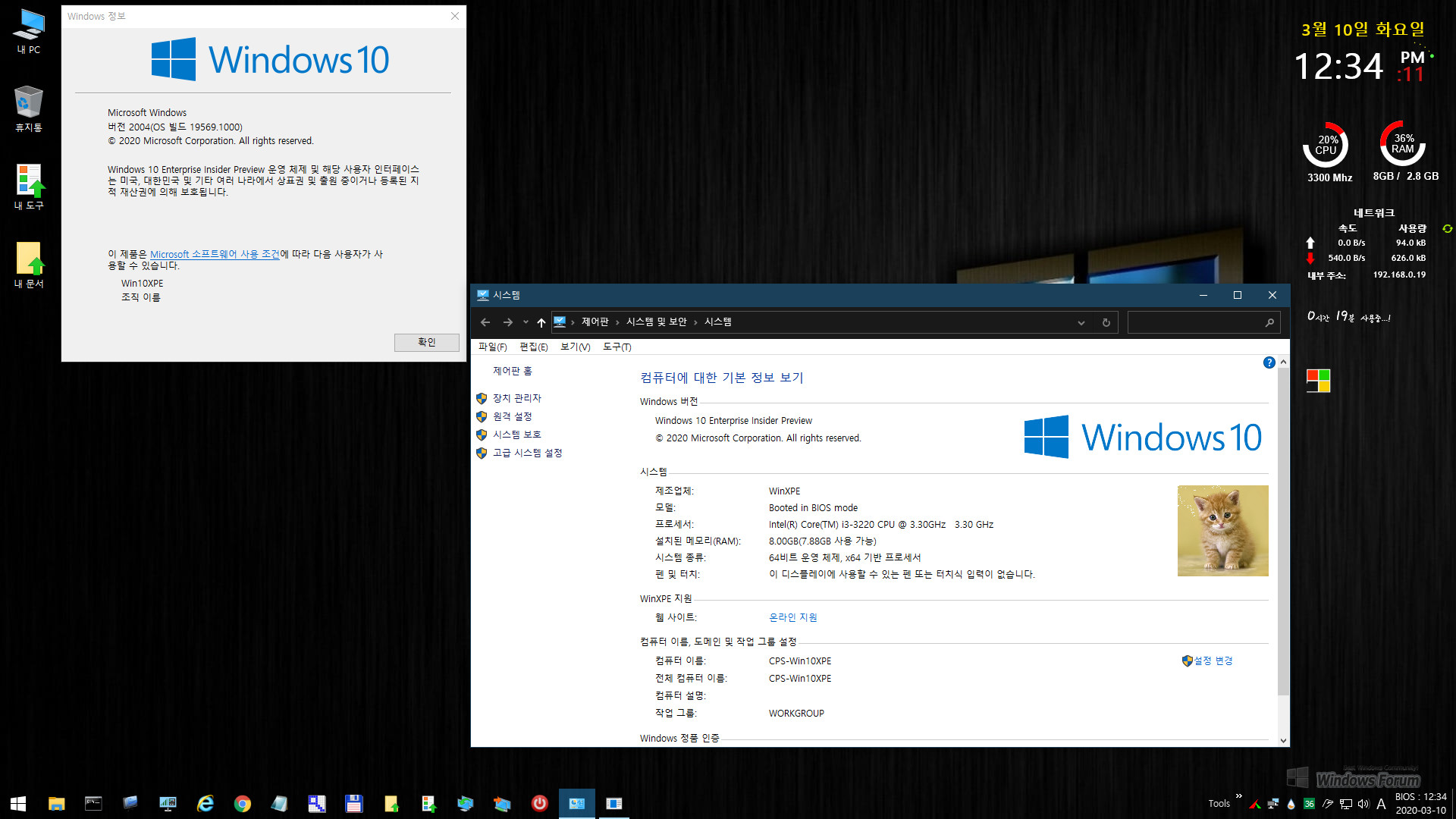This screenshot has width=1456, height=819.
Task: Click the RAM usage gauge widget
Action: point(1403,143)
